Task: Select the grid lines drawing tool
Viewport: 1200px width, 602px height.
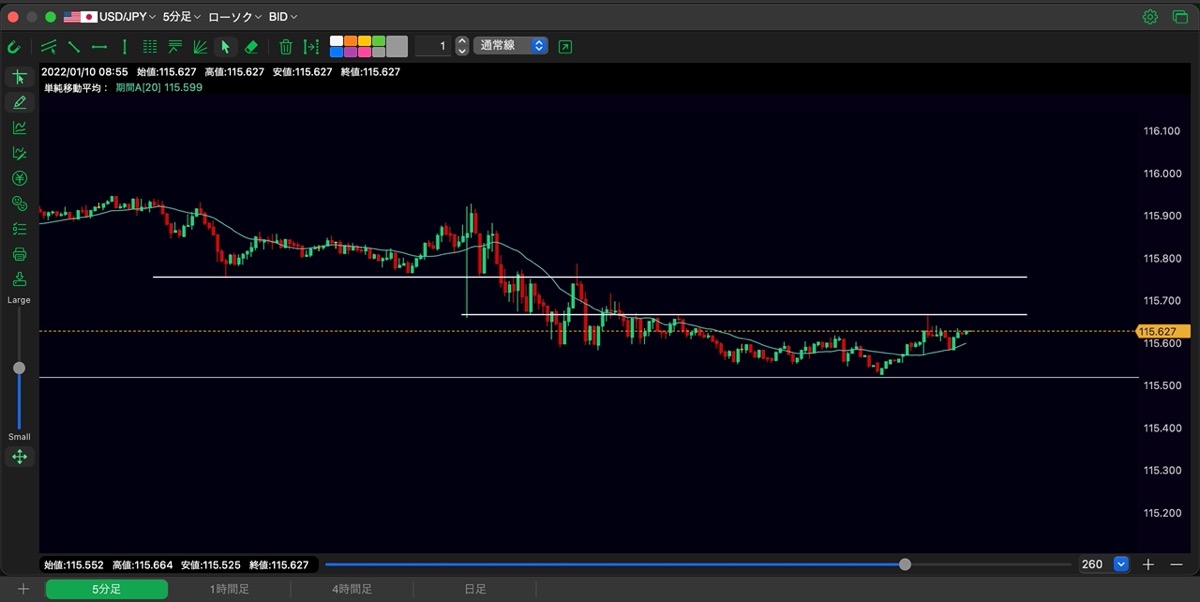Action: click(x=150, y=46)
